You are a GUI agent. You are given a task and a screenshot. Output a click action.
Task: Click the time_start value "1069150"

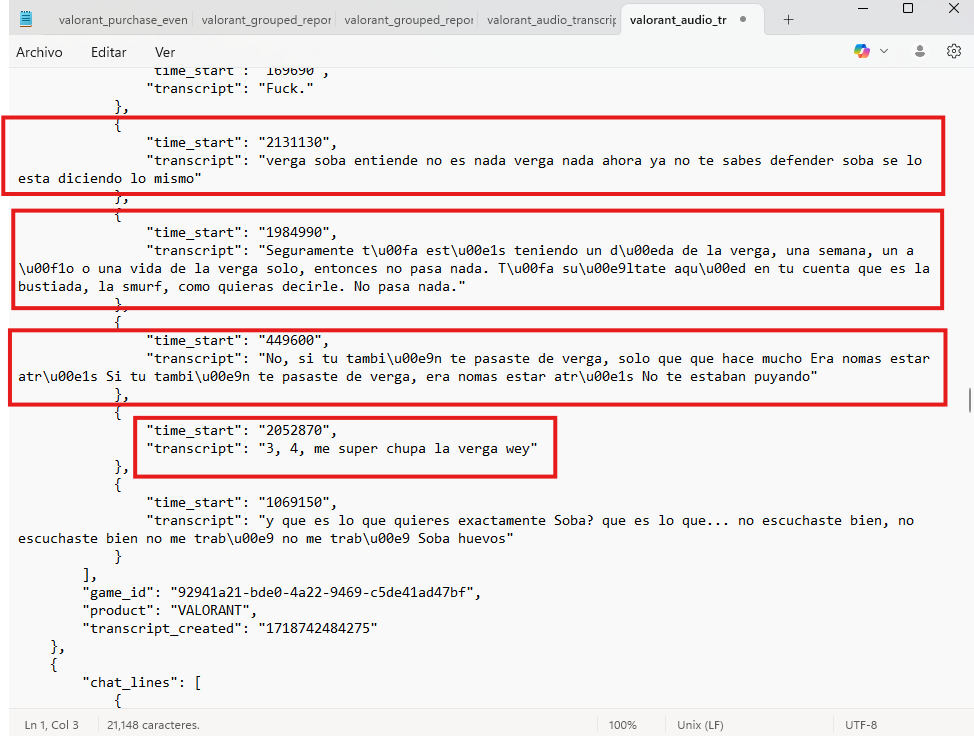tap(293, 502)
